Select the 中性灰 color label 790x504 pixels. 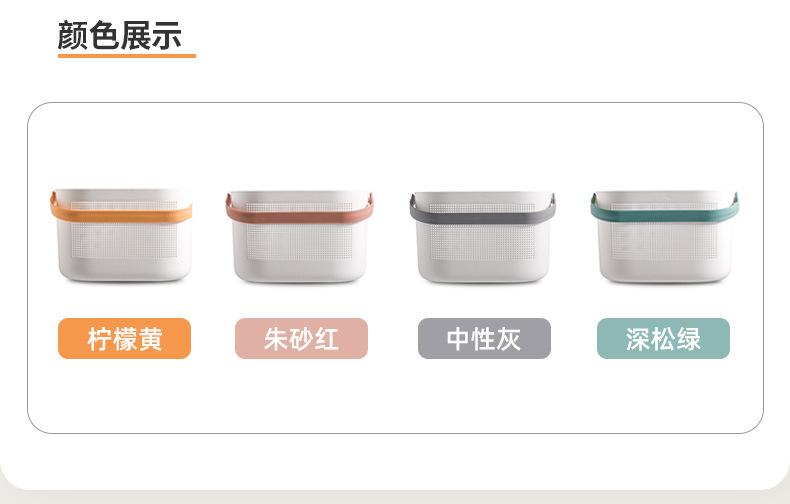(x=484, y=338)
